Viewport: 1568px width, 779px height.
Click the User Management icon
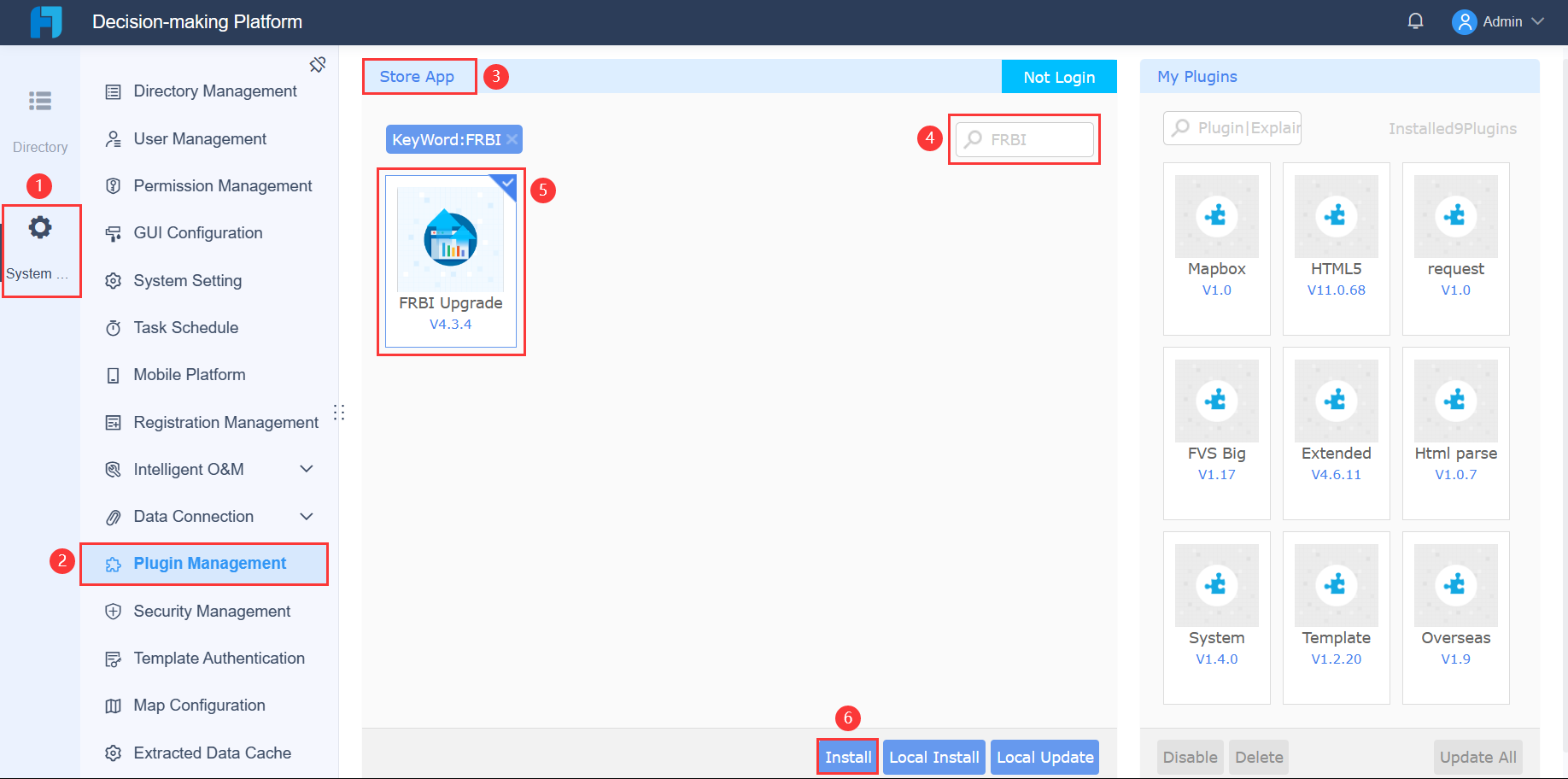click(x=114, y=138)
